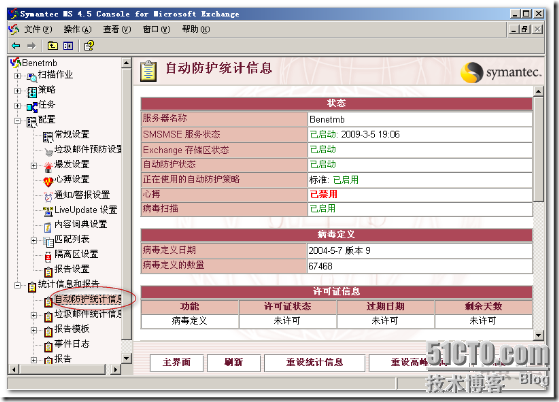The height and width of the screenshot is (402, 559).
Task: Click the 通知/警报设置 alarm clock icon
Action: tap(48, 196)
